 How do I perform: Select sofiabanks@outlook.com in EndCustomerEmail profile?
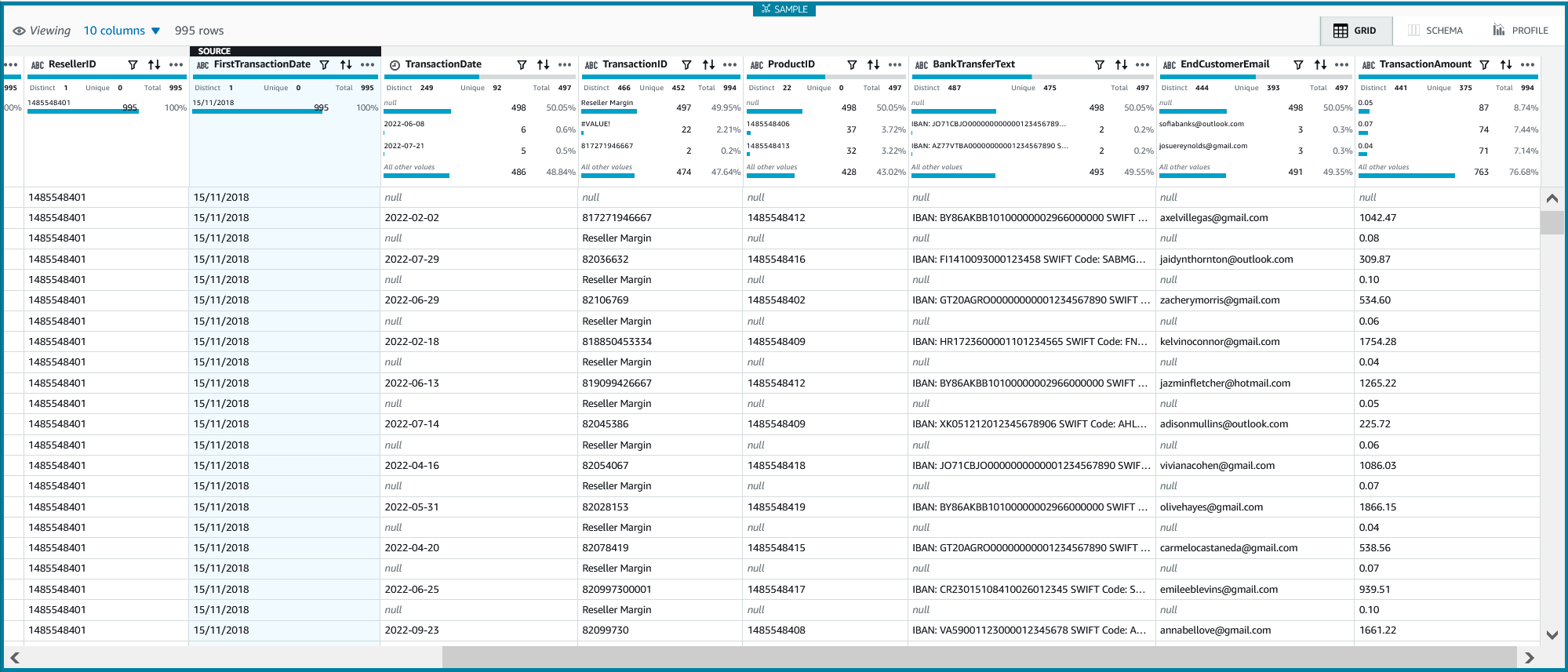(1202, 124)
